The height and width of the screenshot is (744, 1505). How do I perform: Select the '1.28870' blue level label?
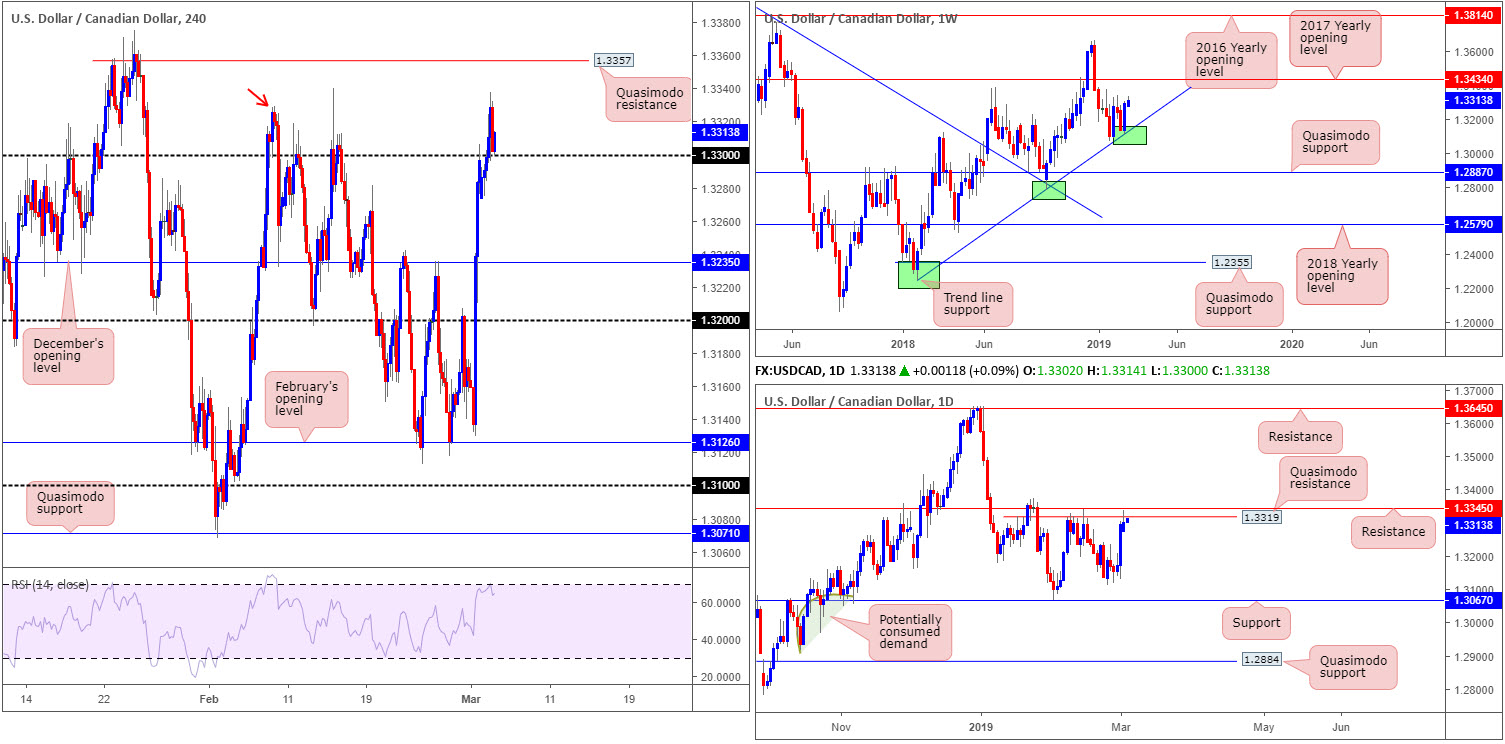1474,173
